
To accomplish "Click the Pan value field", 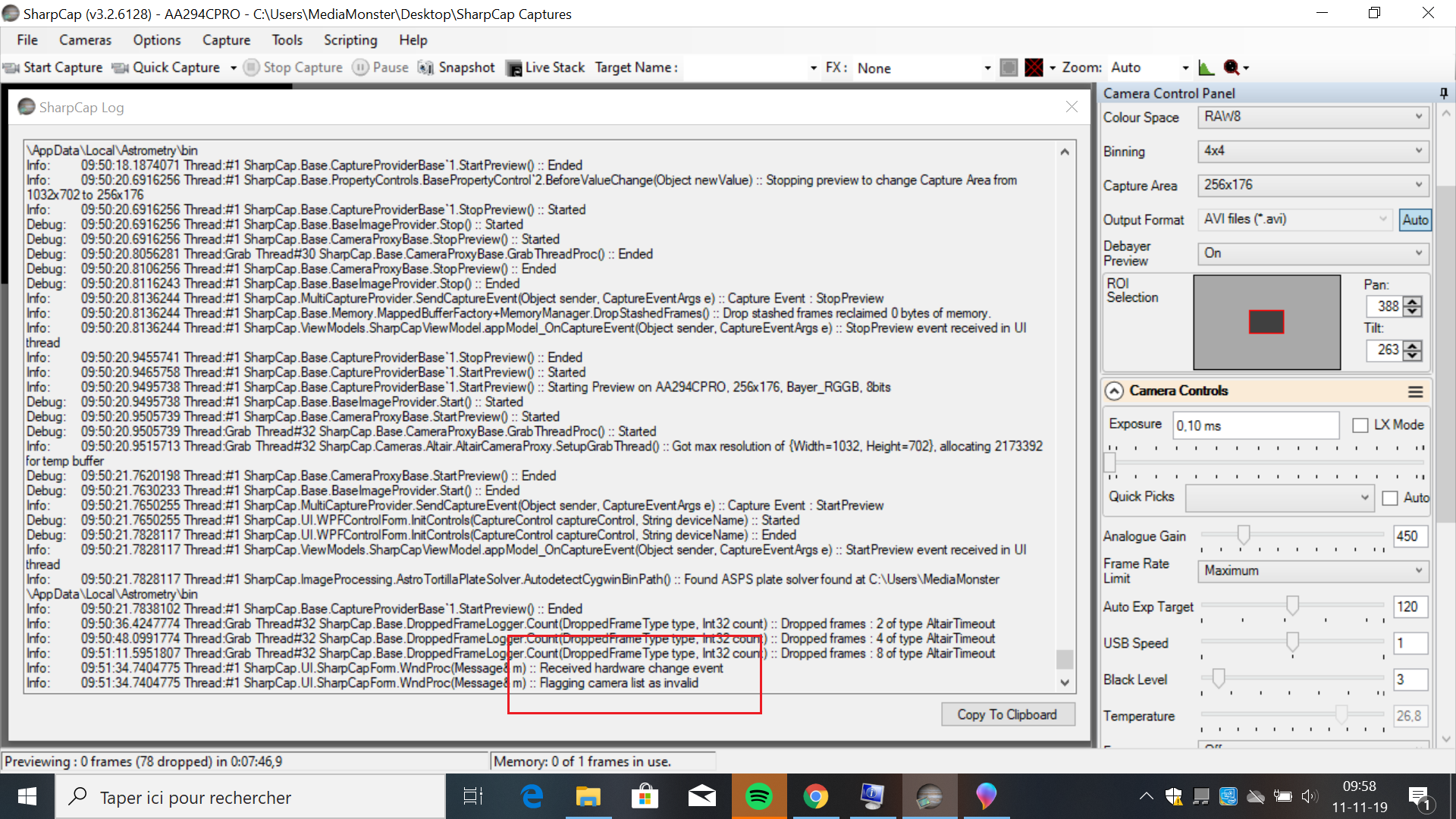I will point(1385,306).
